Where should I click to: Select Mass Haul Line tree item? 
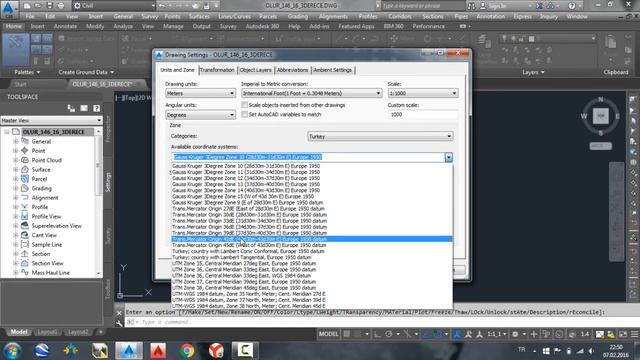[x=51, y=273]
